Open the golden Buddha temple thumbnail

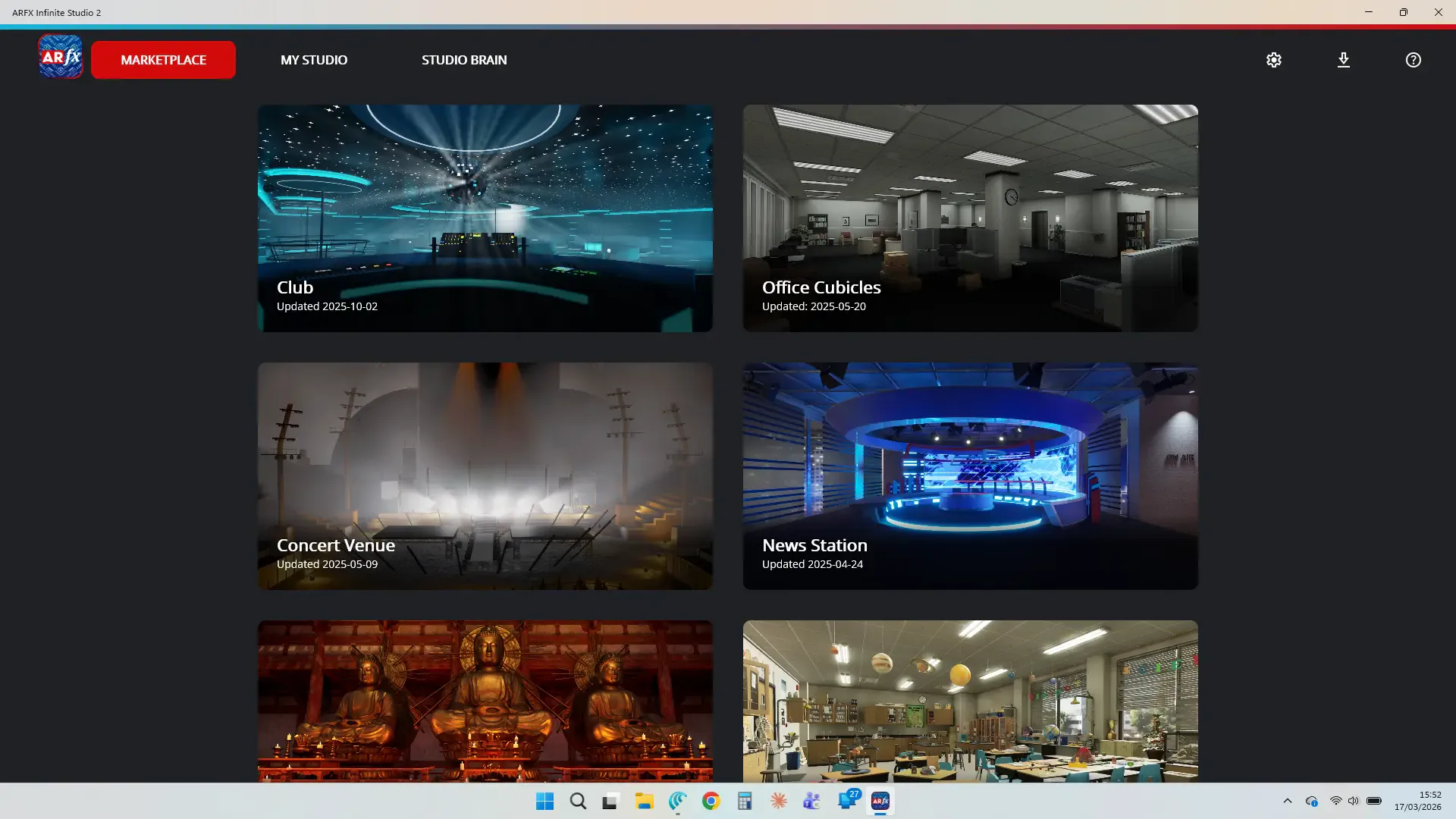(485, 701)
